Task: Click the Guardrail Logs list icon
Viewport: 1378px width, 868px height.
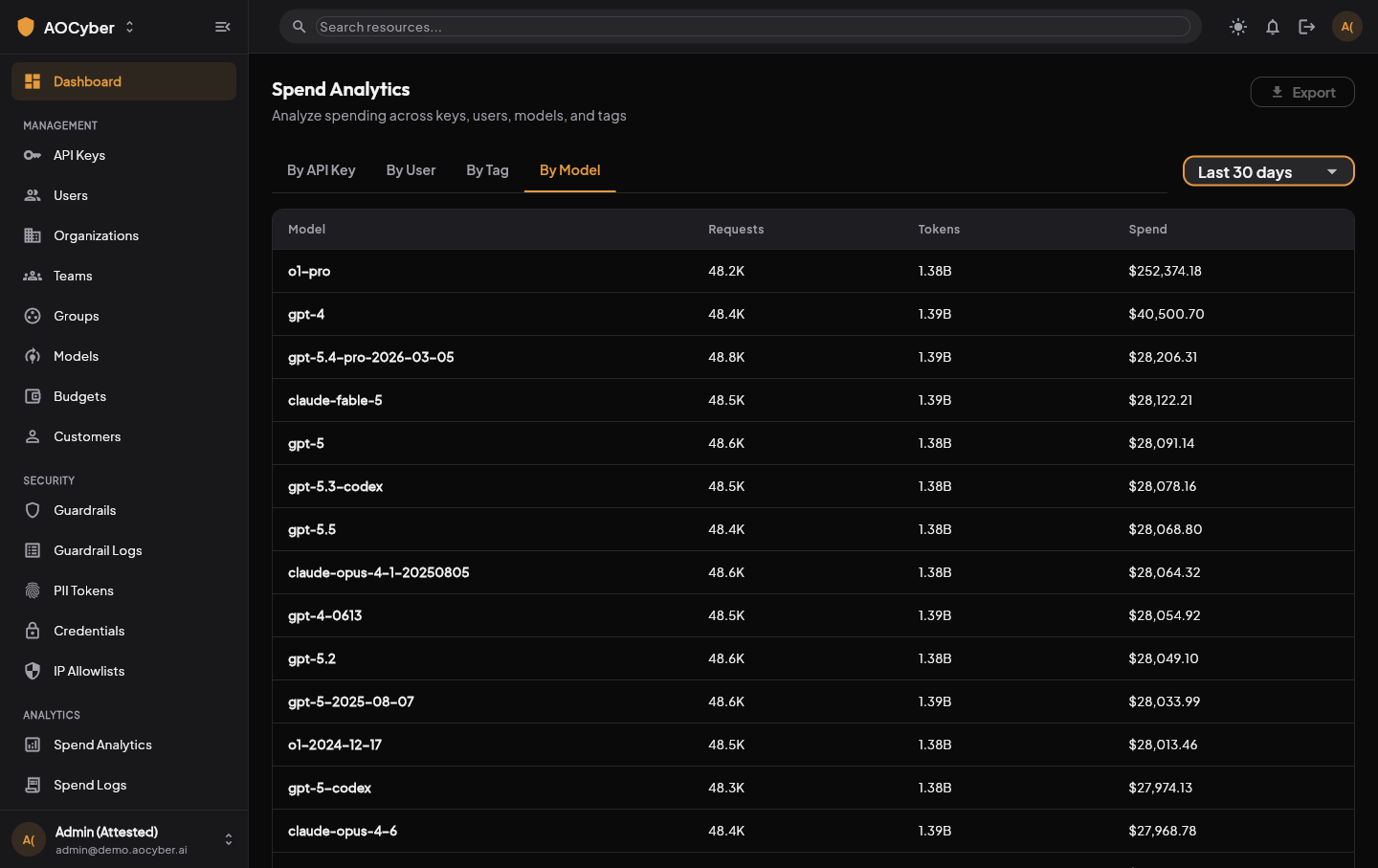Action: (33, 550)
